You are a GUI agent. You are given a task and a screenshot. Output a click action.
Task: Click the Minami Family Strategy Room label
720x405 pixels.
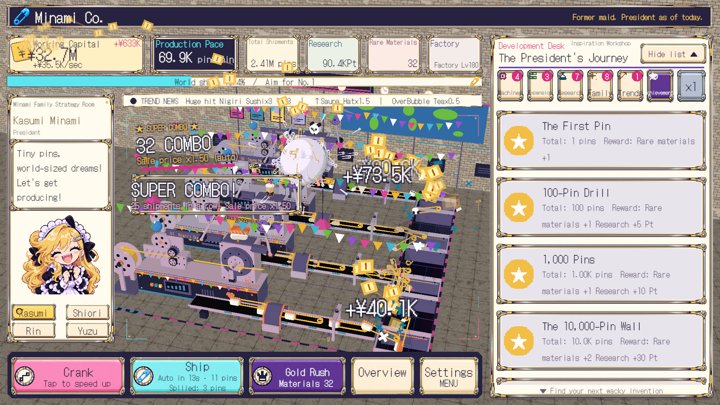[x=53, y=104]
